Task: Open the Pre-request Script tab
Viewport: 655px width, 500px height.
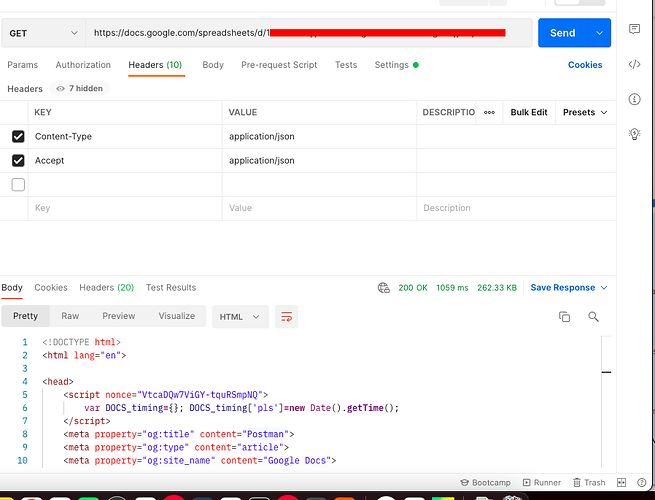Action: (x=279, y=65)
